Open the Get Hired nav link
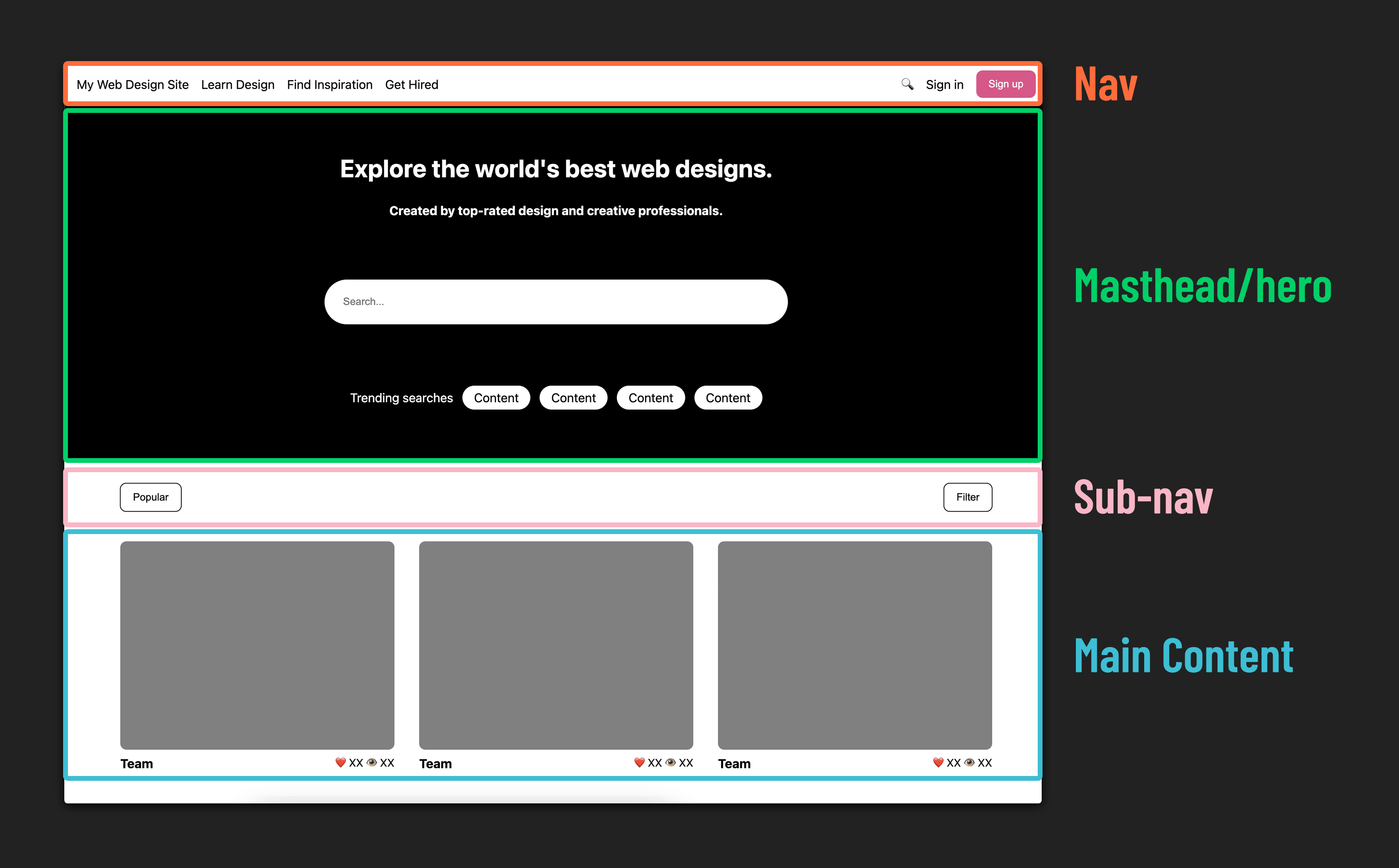Image resolution: width=1399 pixels, height=868 pixels. 412,85
